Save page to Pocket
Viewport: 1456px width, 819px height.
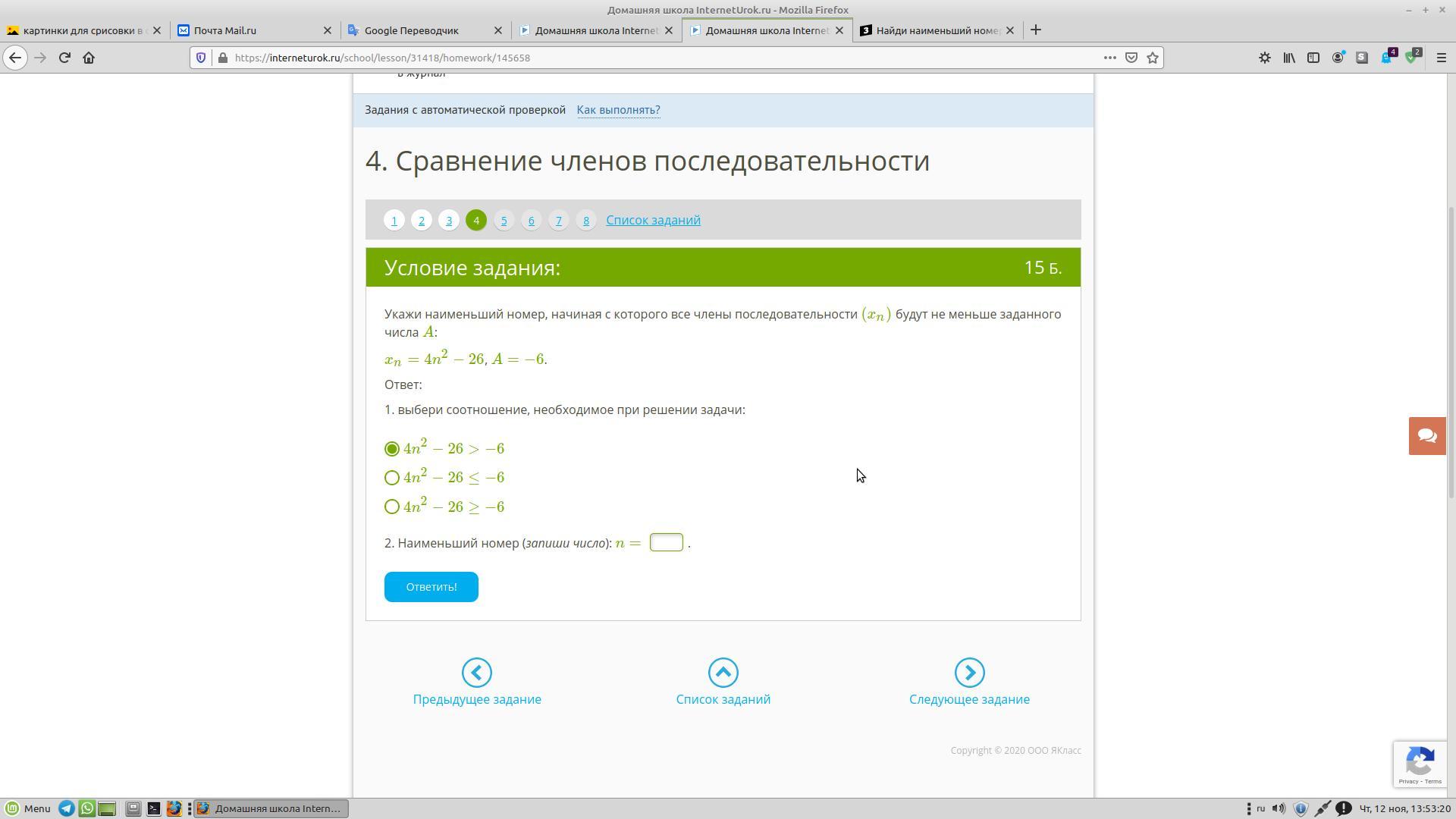click(1131, 58)
